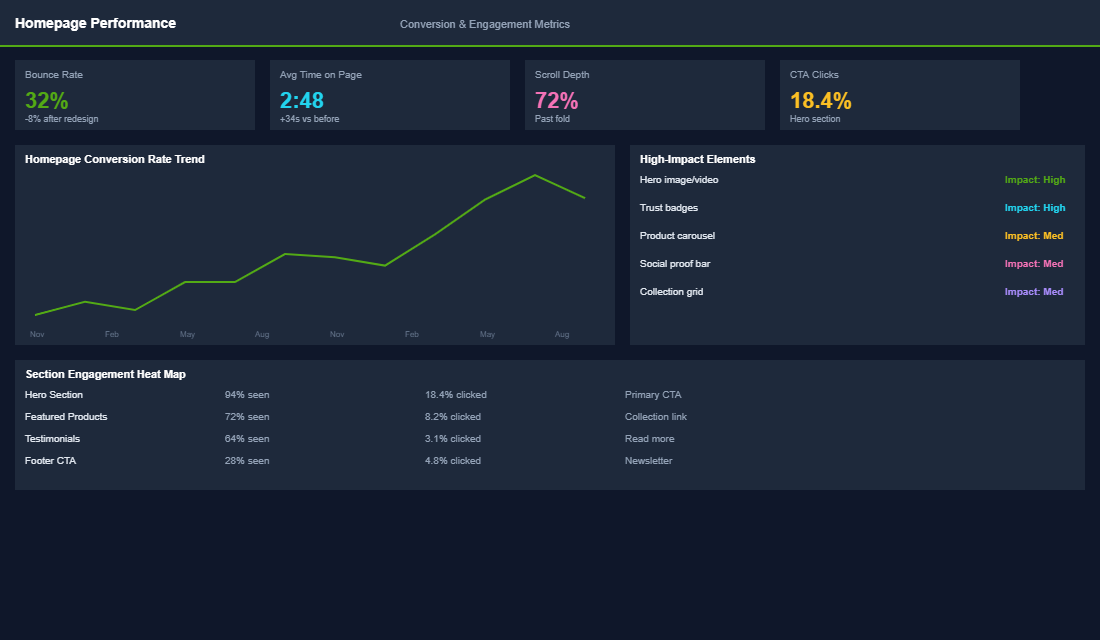Open the Hero Section heat map row
Image resolution: width=1100 pixels, height=640 pixels.
click(53, 394)
